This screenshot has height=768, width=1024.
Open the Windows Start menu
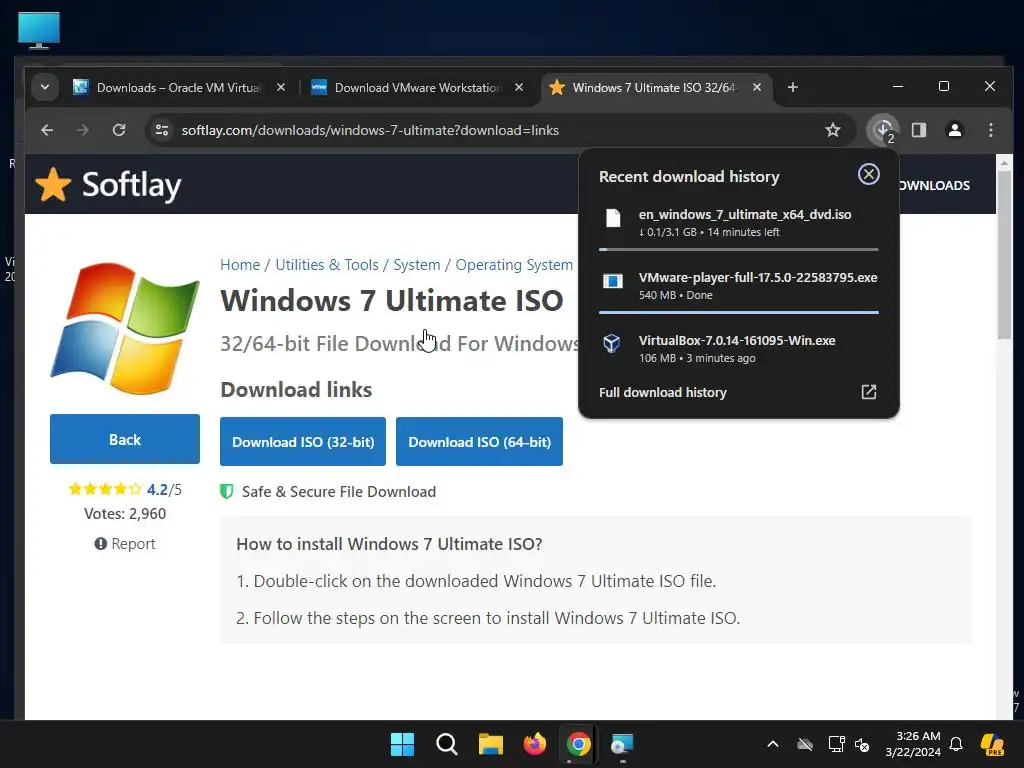(x=402, y=744)
